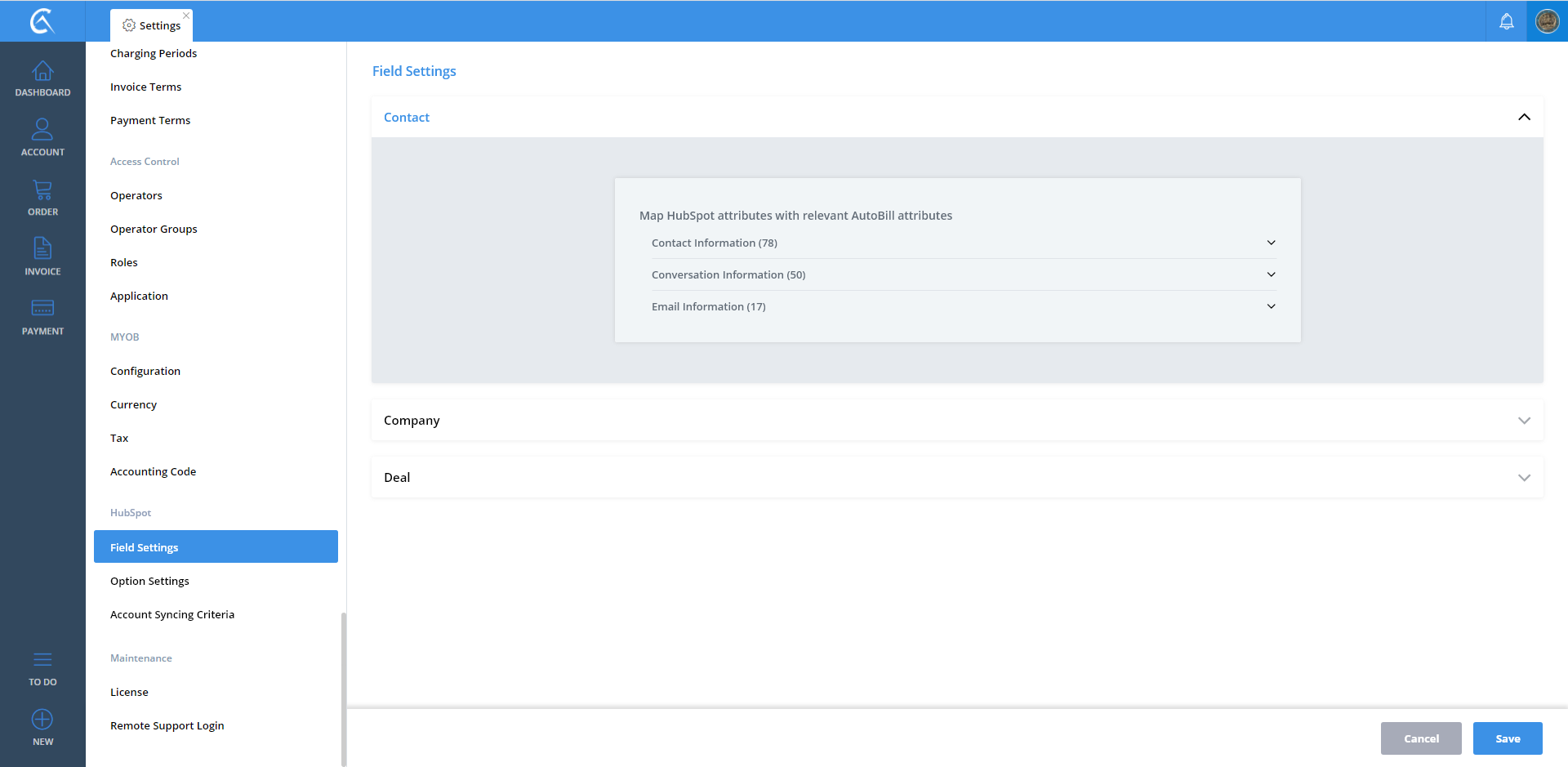Collapse the Contact section
The height and width of the screenshot is (767, 1568).
(x=1524, y=118)
